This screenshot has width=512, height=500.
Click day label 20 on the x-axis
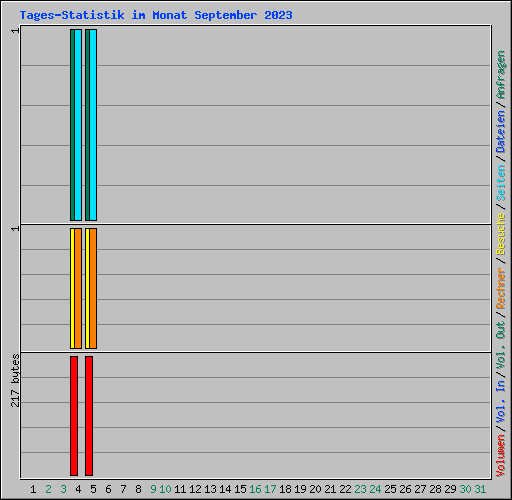pyautogui.click(x=315, y=489)
